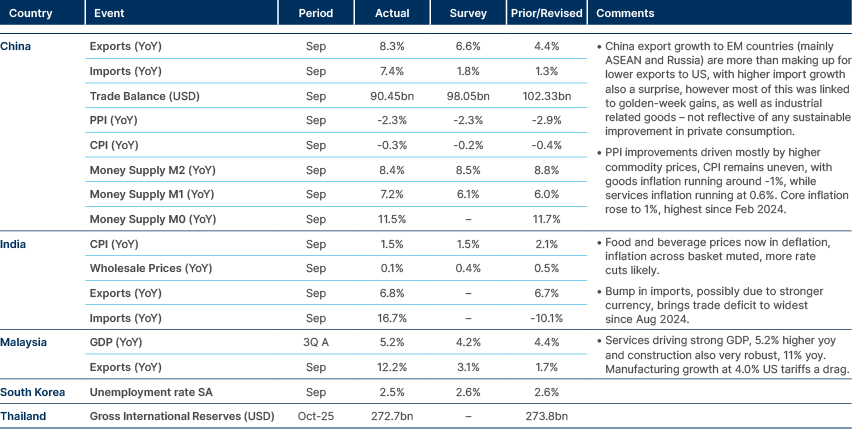The height and width of the screenshot is (429, 855).
Task: Select the 3Q A period cell
Action: click(316, 342)
